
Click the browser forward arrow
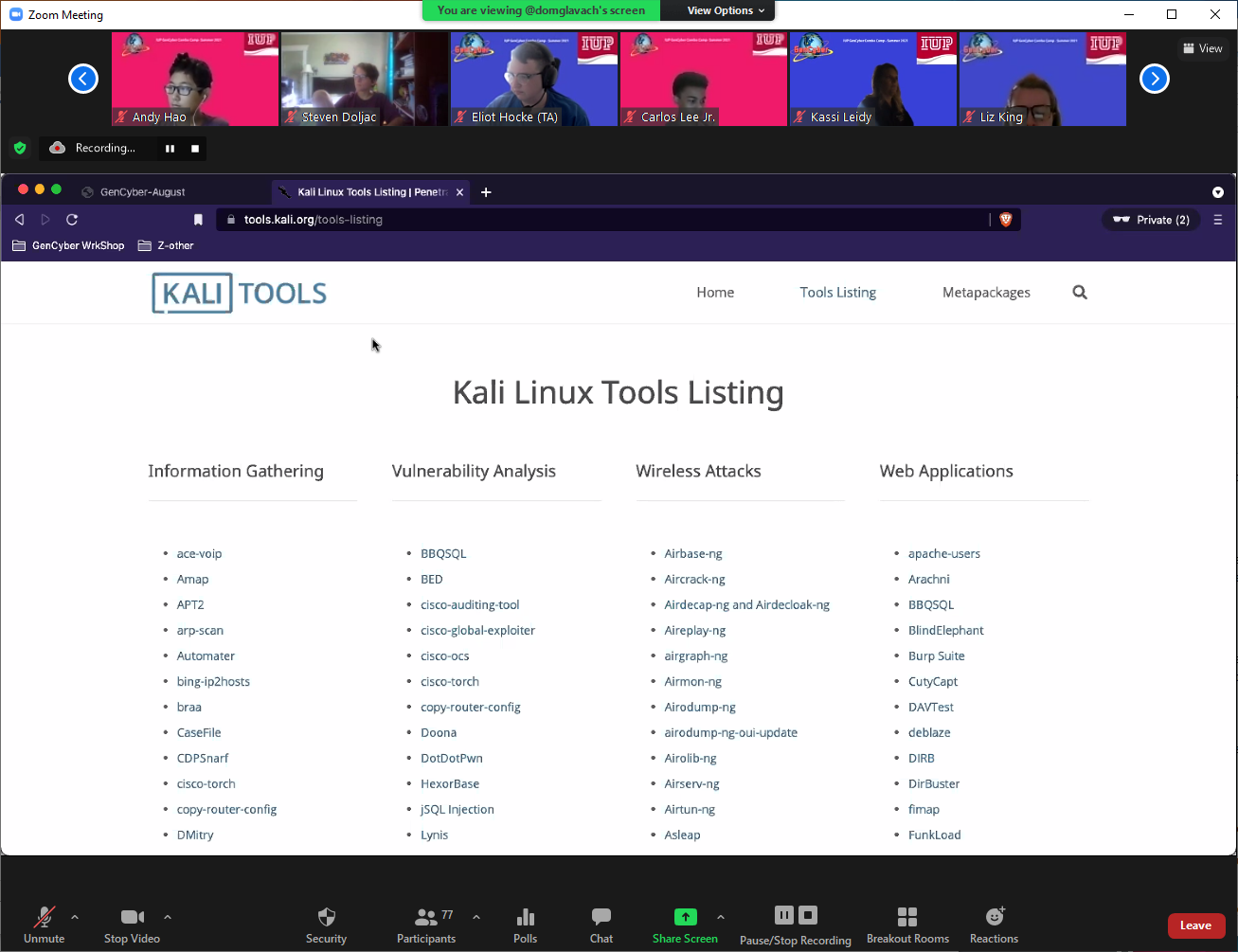[45, 220]
